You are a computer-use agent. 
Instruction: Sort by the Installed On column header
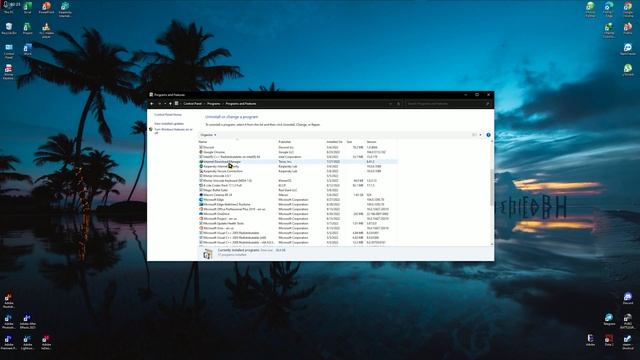[335, 142]
